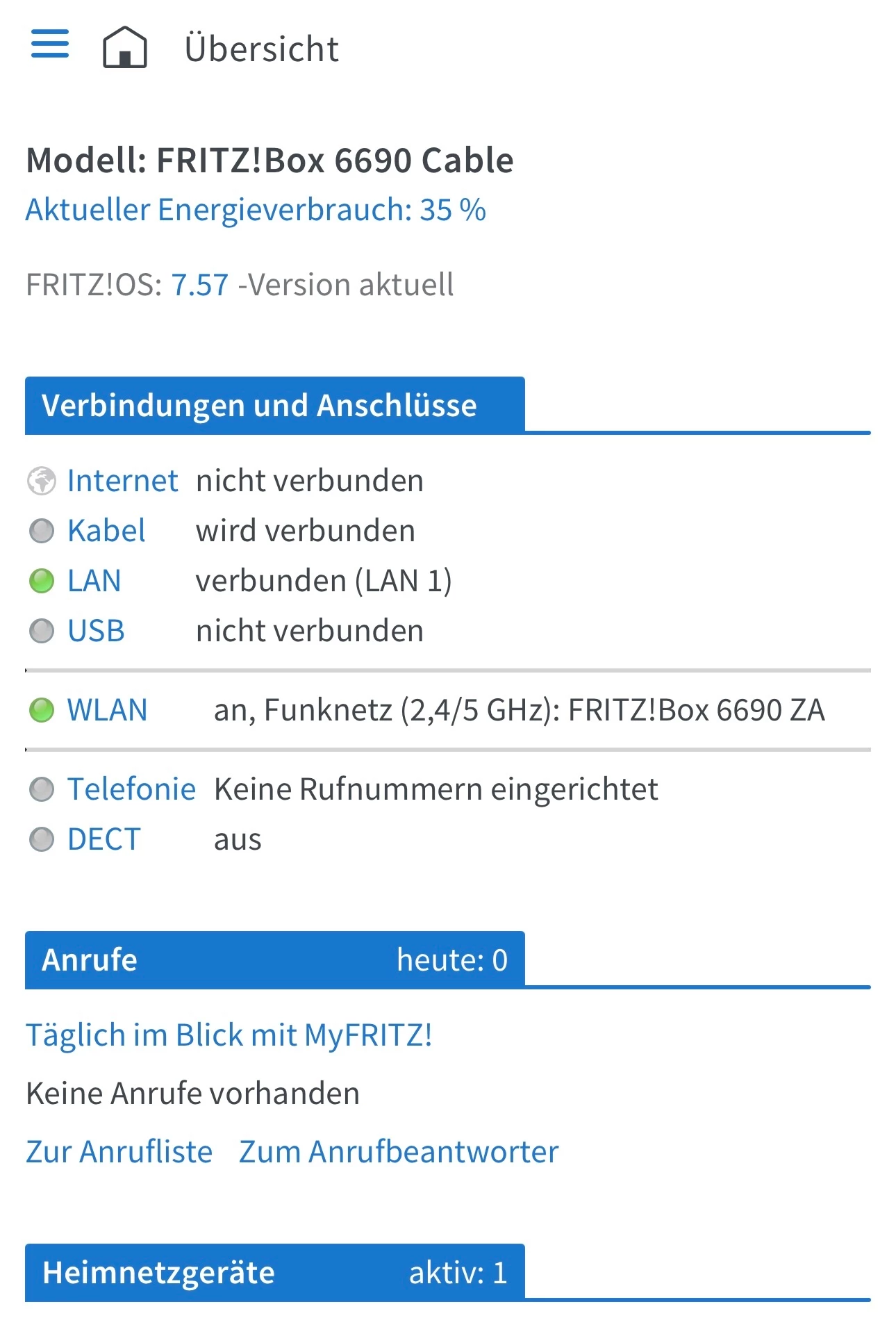Select the Heimnetzgeräte section header
Screen dimensions: 896x1318
click(x=275, y=1273)
